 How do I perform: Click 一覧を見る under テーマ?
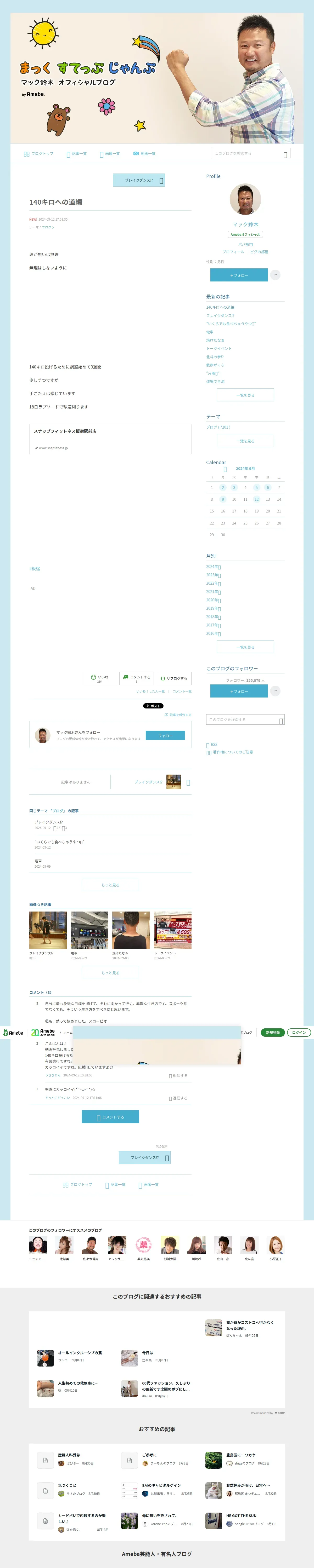245,441
